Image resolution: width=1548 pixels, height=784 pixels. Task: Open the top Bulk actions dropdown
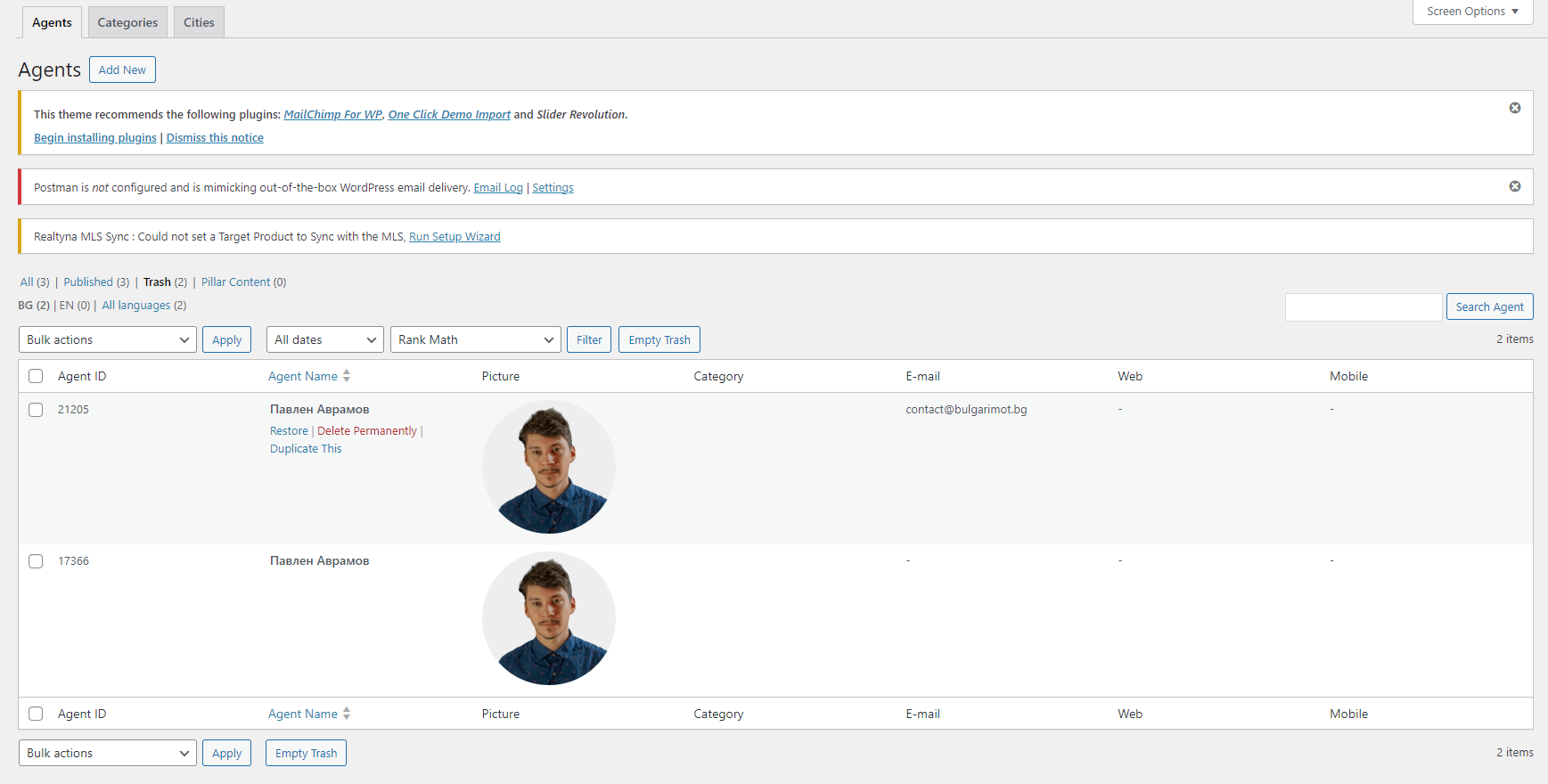(x=107, y=339)
